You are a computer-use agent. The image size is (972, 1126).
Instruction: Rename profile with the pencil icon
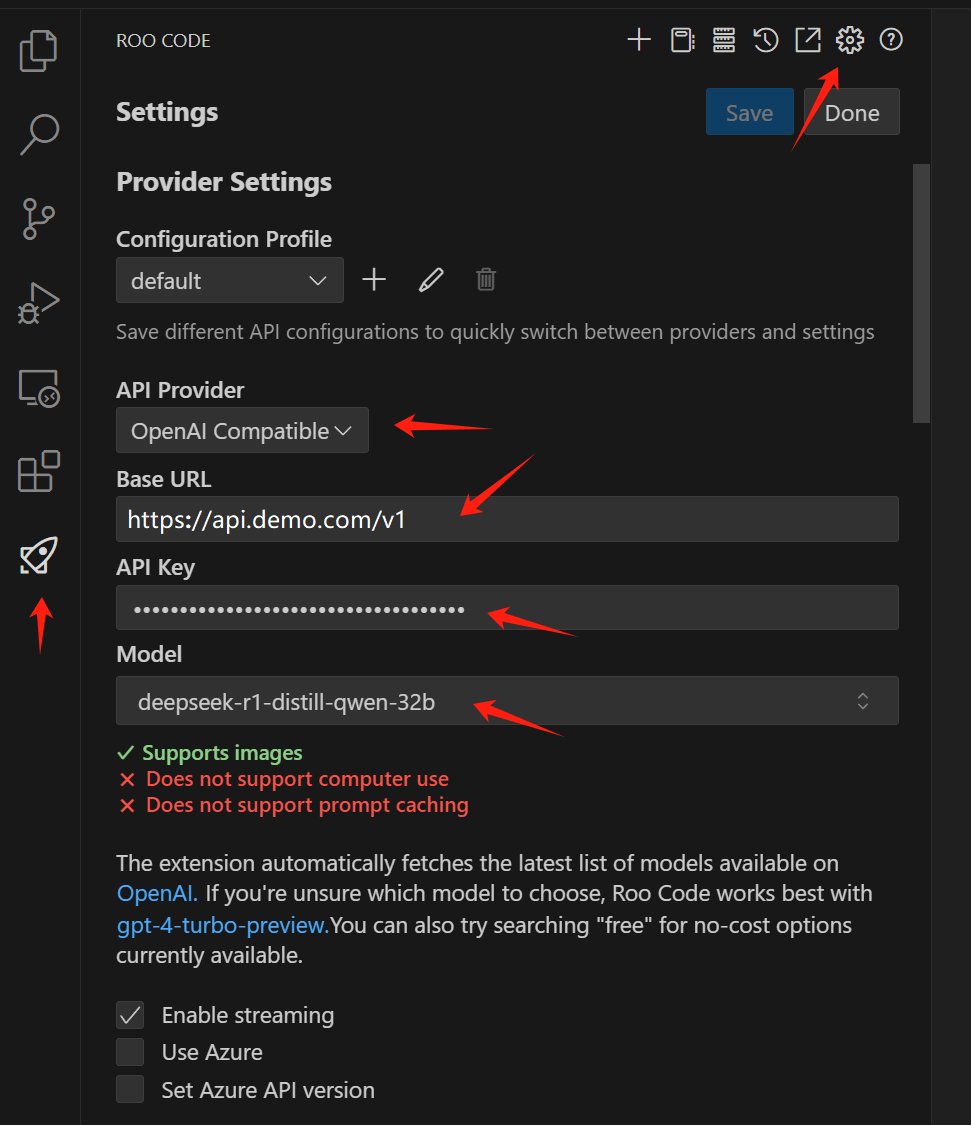coord(431,279)
